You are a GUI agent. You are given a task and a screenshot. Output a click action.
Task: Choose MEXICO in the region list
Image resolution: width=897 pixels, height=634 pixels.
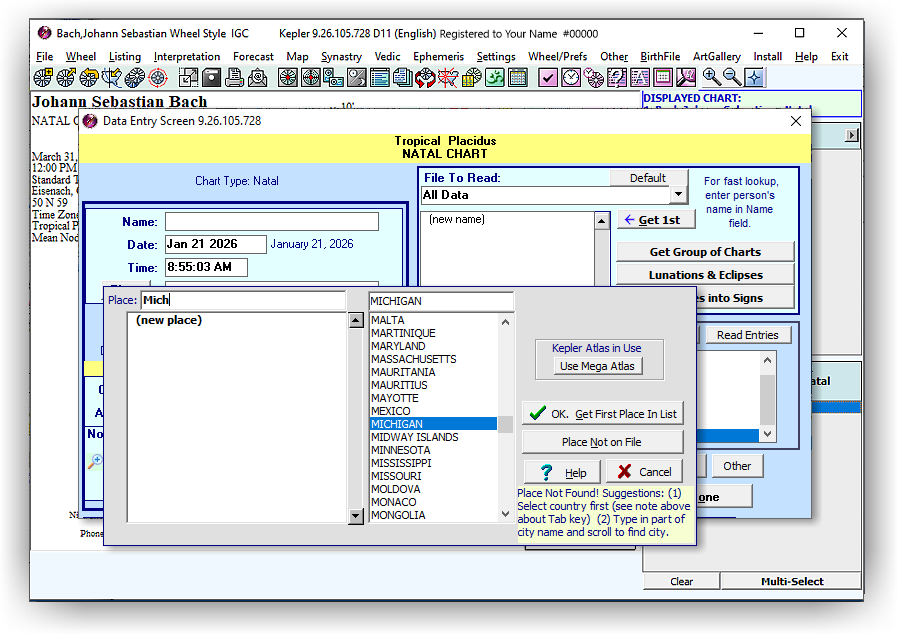[x=390, y=411]
